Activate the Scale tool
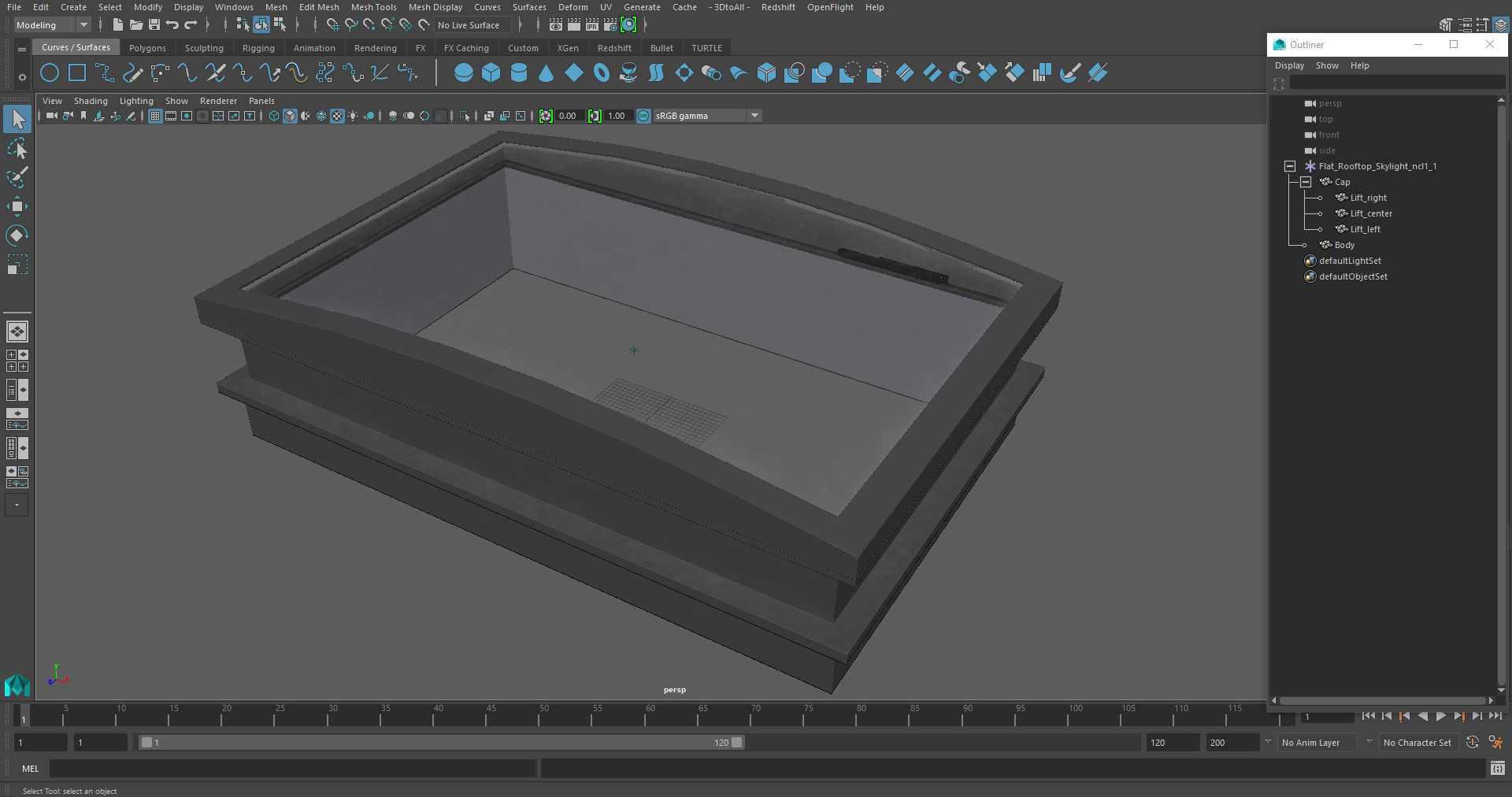 (17, 264)
